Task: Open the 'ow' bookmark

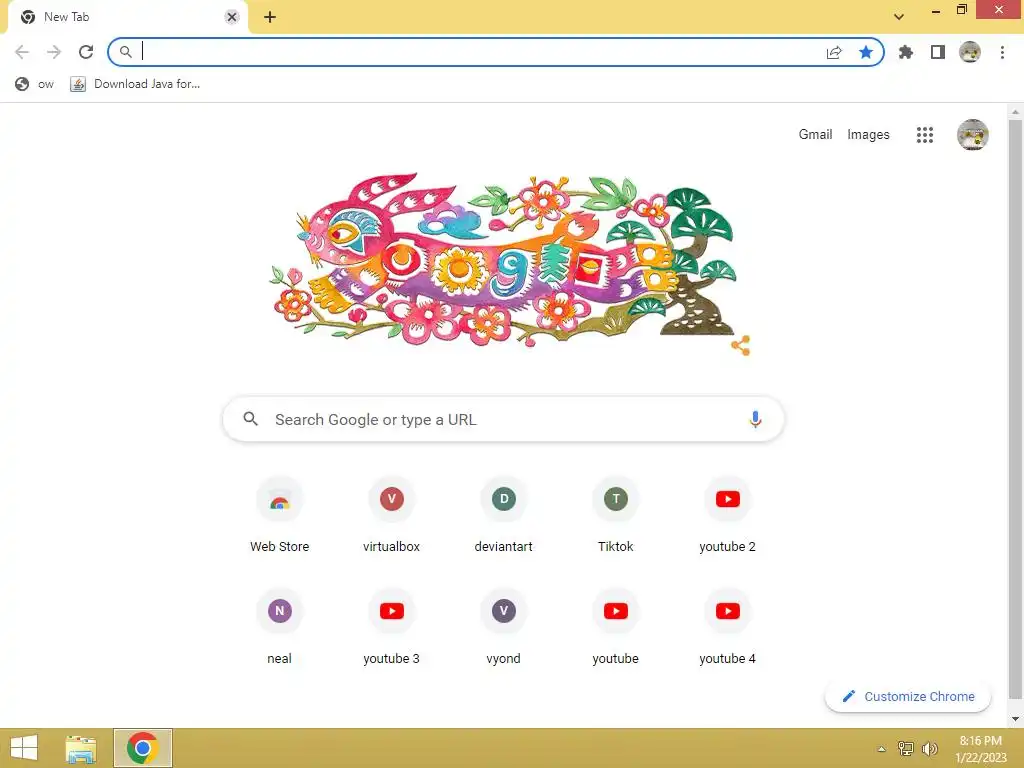Action: tap(35, 84)
